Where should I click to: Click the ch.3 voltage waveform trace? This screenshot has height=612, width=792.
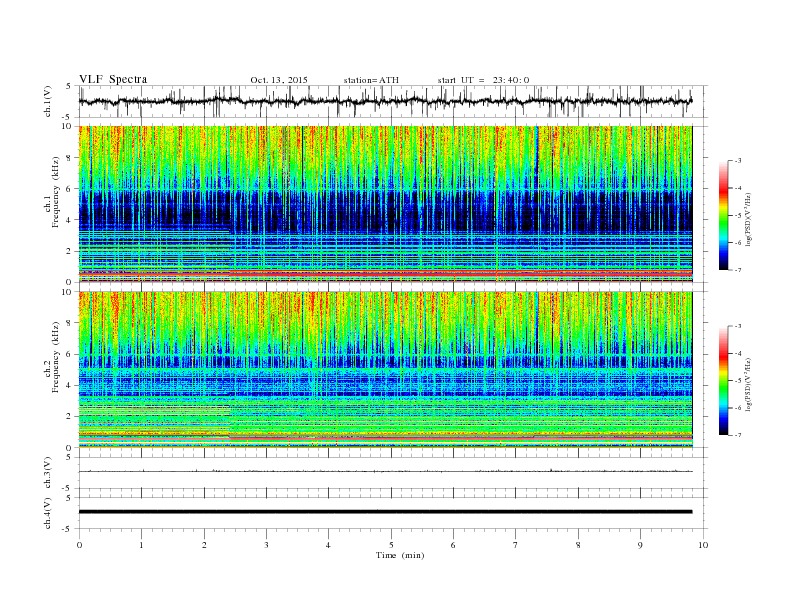tap(385, 471)
